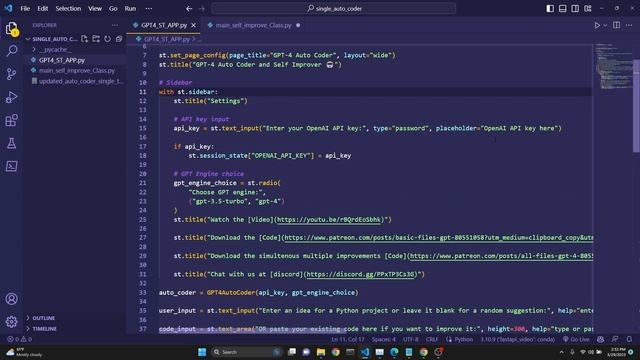Close the GPT4_ST_APP.py tab

point(193,25)
